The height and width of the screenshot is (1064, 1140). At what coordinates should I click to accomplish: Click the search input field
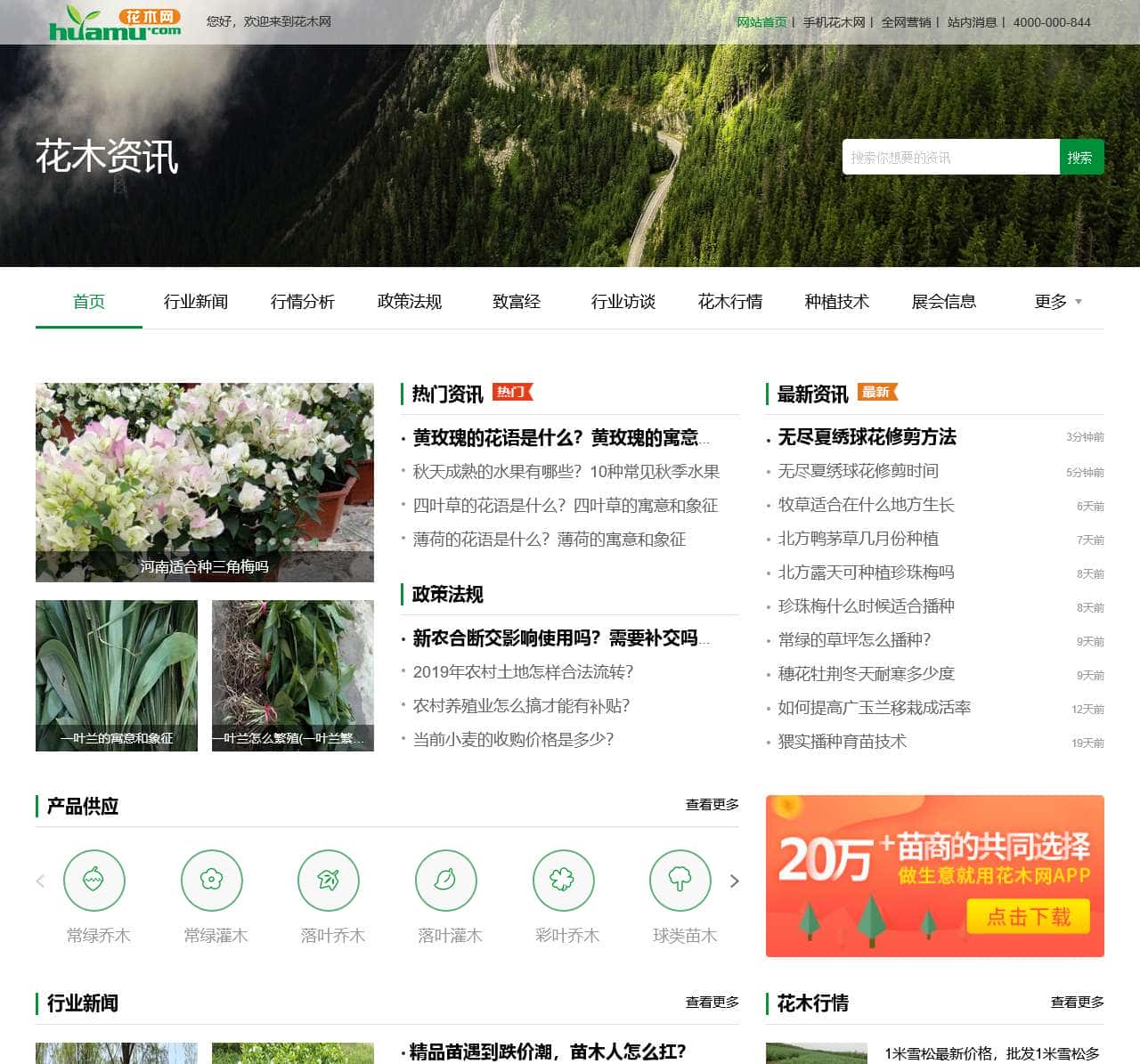click(949, 157)
